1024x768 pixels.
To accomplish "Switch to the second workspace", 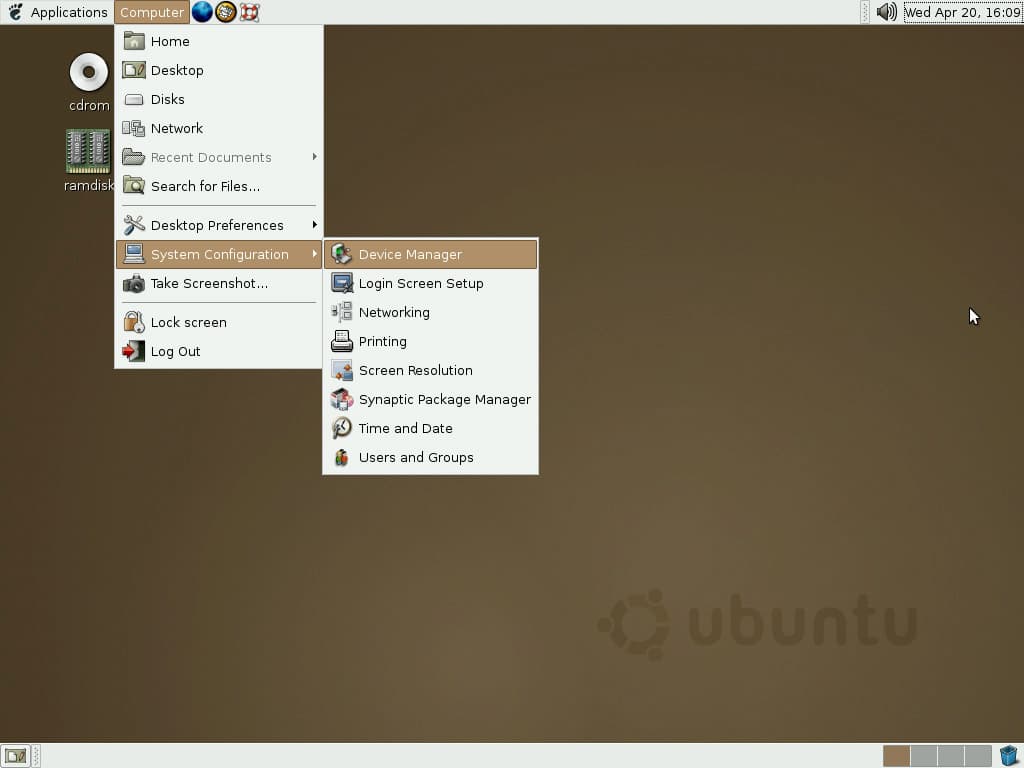I will pyautogui.click(x=923, y=756).
